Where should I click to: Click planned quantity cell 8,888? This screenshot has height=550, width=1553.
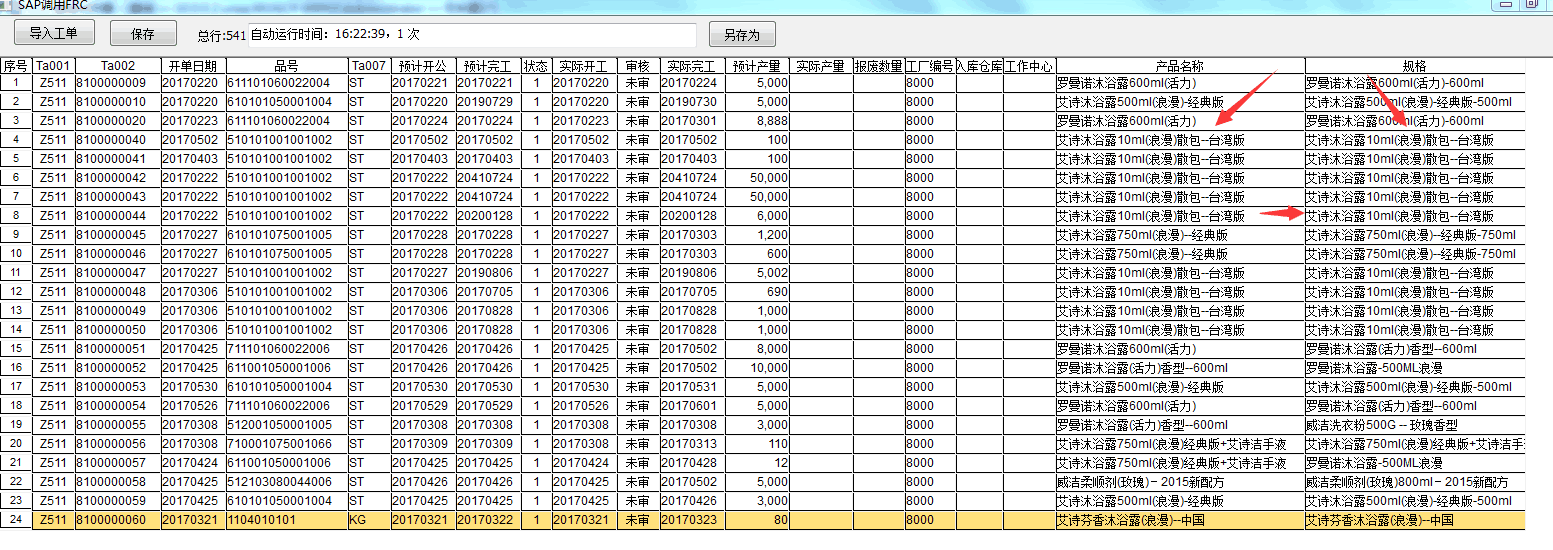(x=757, y=121)
